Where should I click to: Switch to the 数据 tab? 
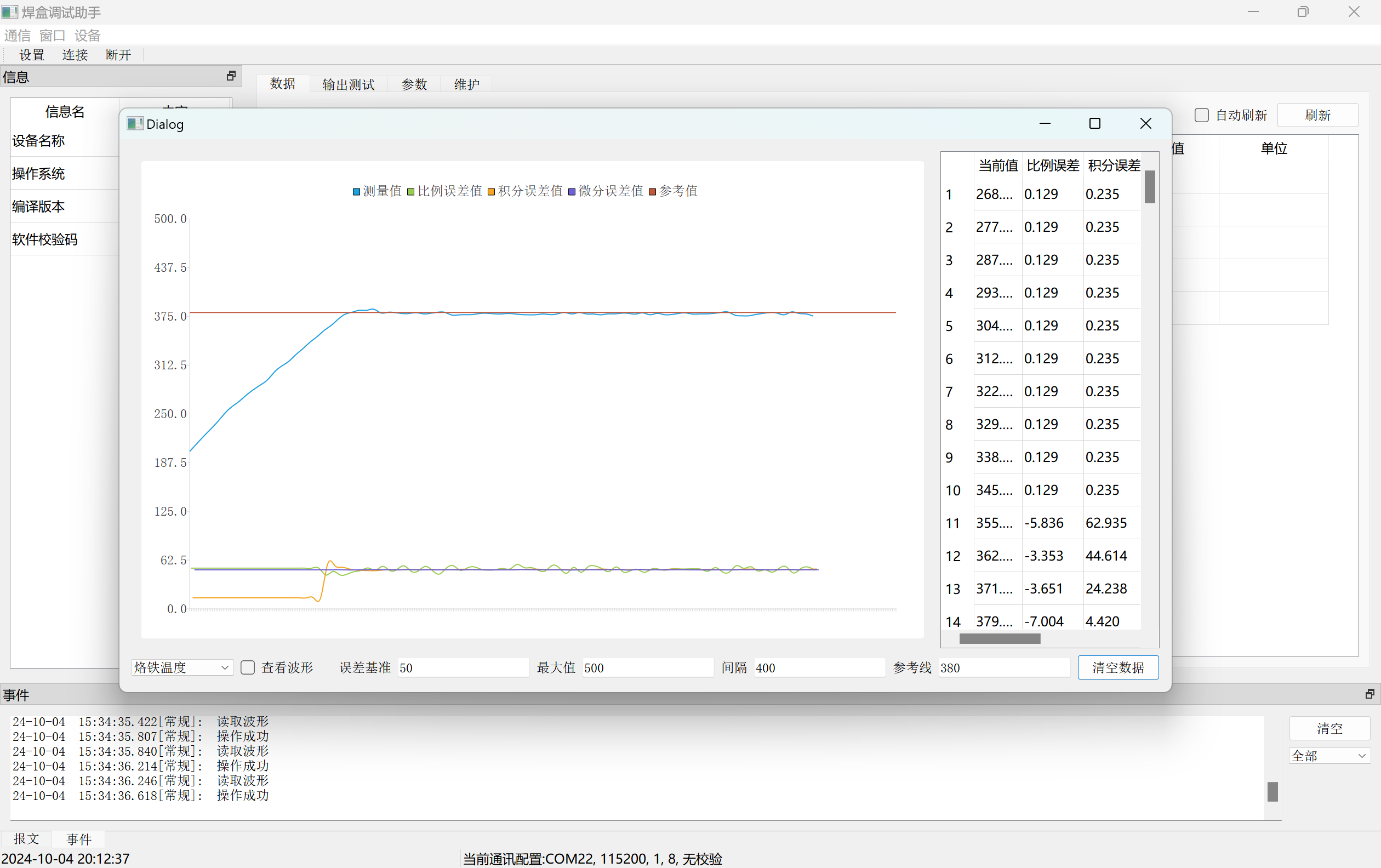(283, 84)
